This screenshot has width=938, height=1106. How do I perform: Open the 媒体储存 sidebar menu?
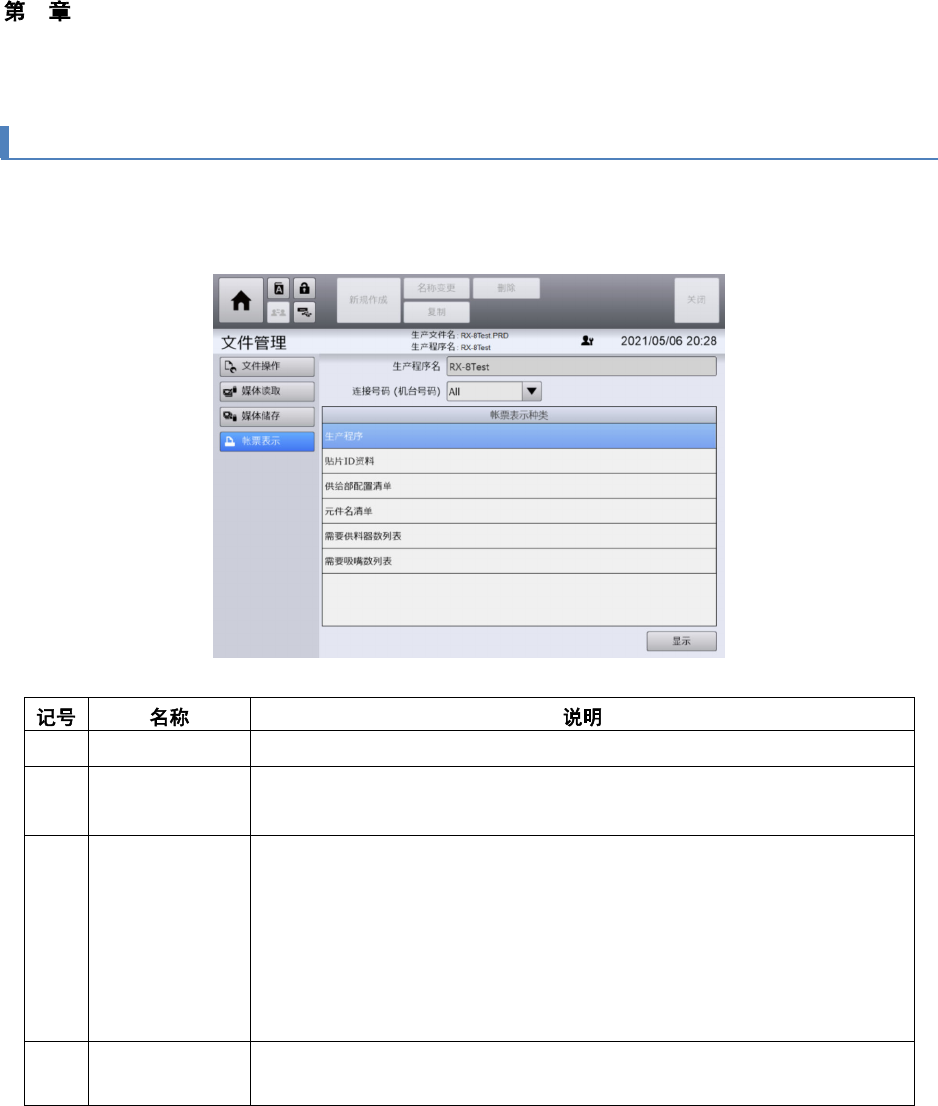coord(267,416)
